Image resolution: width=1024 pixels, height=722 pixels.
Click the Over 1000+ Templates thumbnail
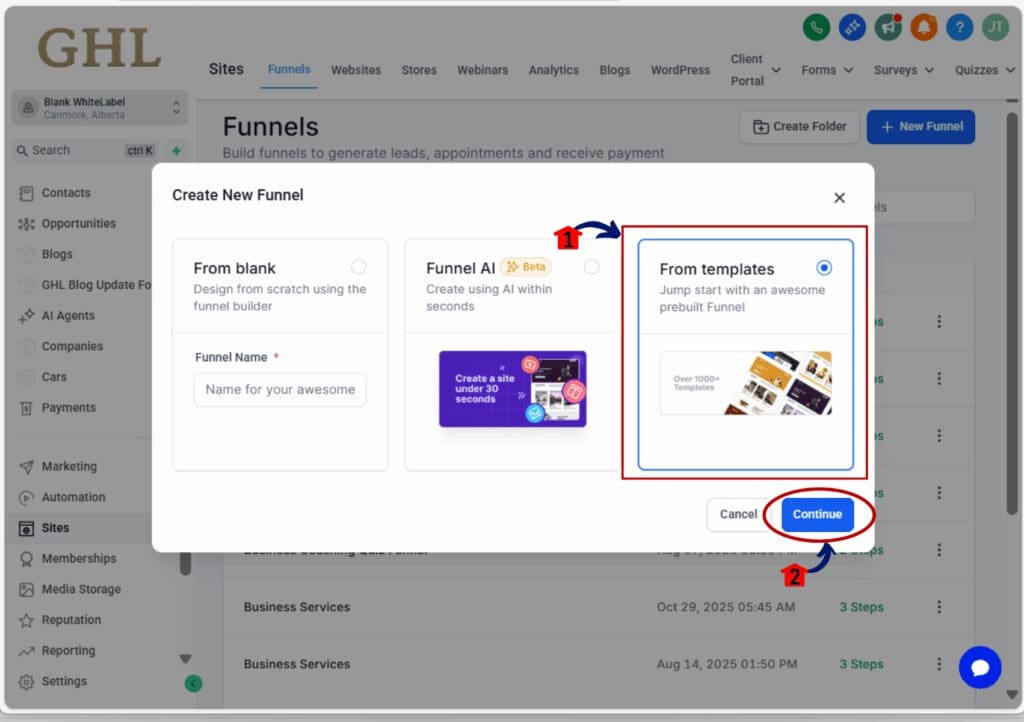(745, 383)
